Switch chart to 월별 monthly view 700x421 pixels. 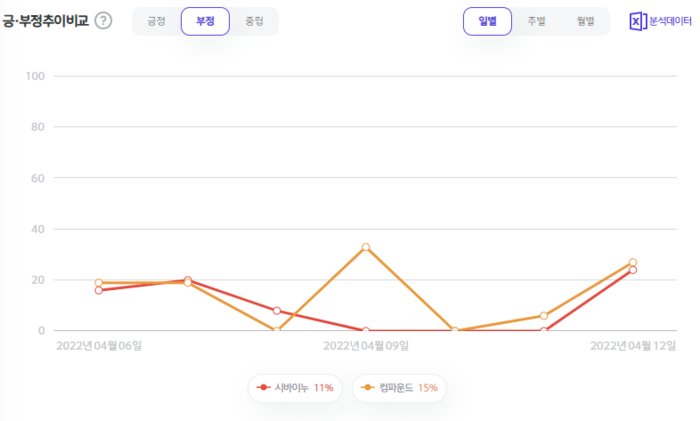coord(585,21)
